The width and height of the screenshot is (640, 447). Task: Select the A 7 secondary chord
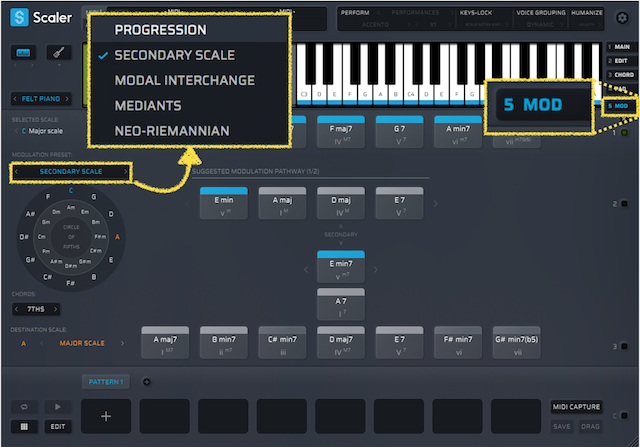tap(341, 304)
